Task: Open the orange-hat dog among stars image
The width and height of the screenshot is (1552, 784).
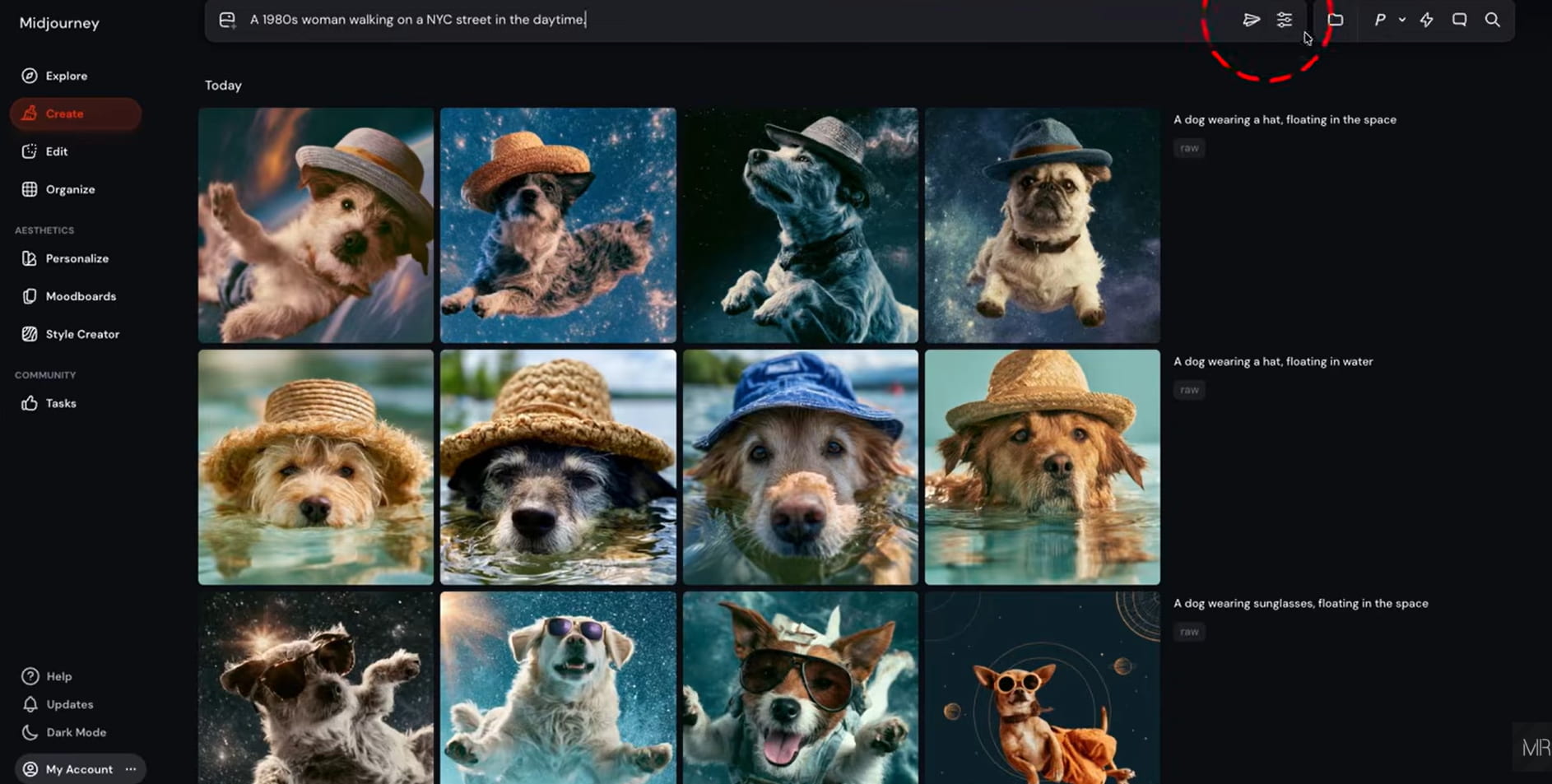Action: pyautogui.click(x=558, y=225)
